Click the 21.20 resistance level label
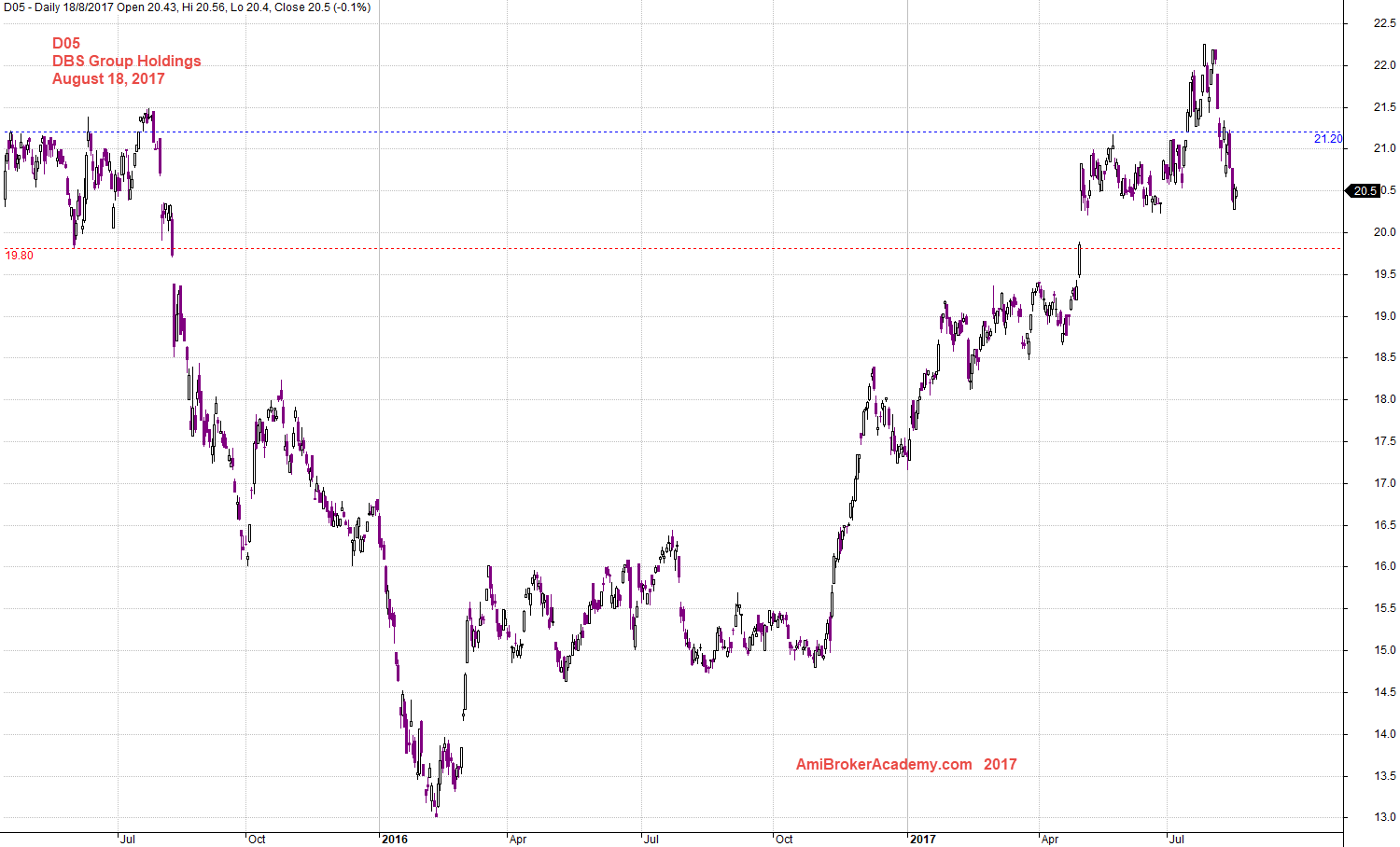Image resolution: width=1400 pixels, height=847 pixels. tap(1328, 139)
